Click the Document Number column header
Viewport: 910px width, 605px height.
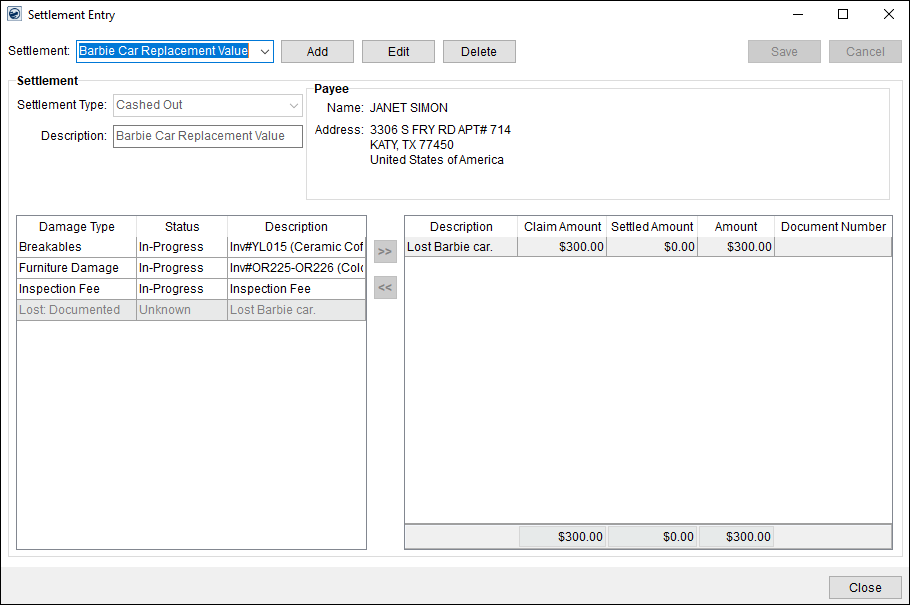833,226
